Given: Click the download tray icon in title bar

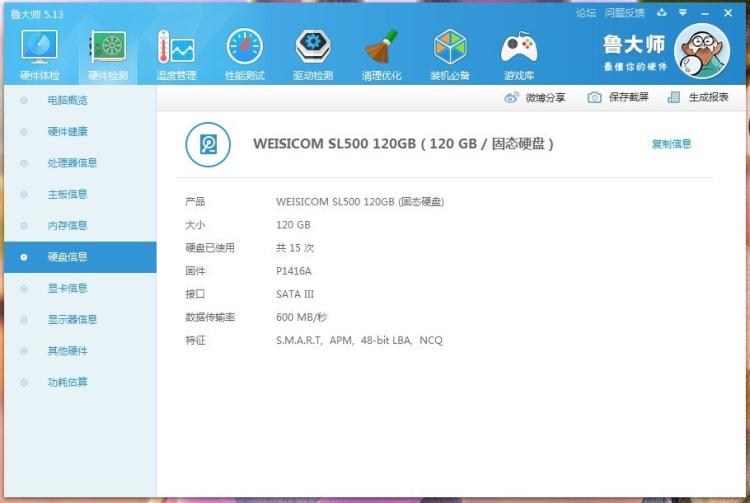Looking at the screenshot, I should [662, 12].
